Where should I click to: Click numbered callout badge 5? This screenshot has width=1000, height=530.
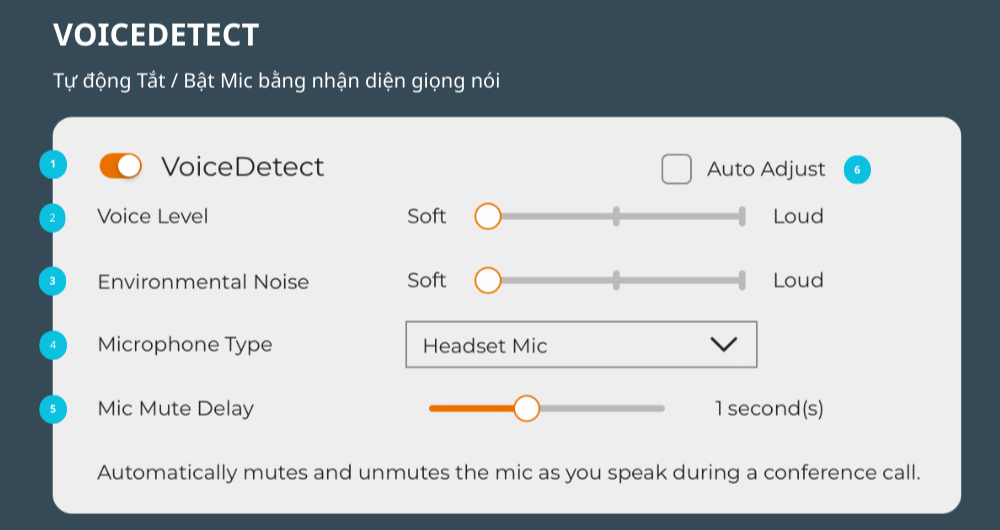coord(53,408)
